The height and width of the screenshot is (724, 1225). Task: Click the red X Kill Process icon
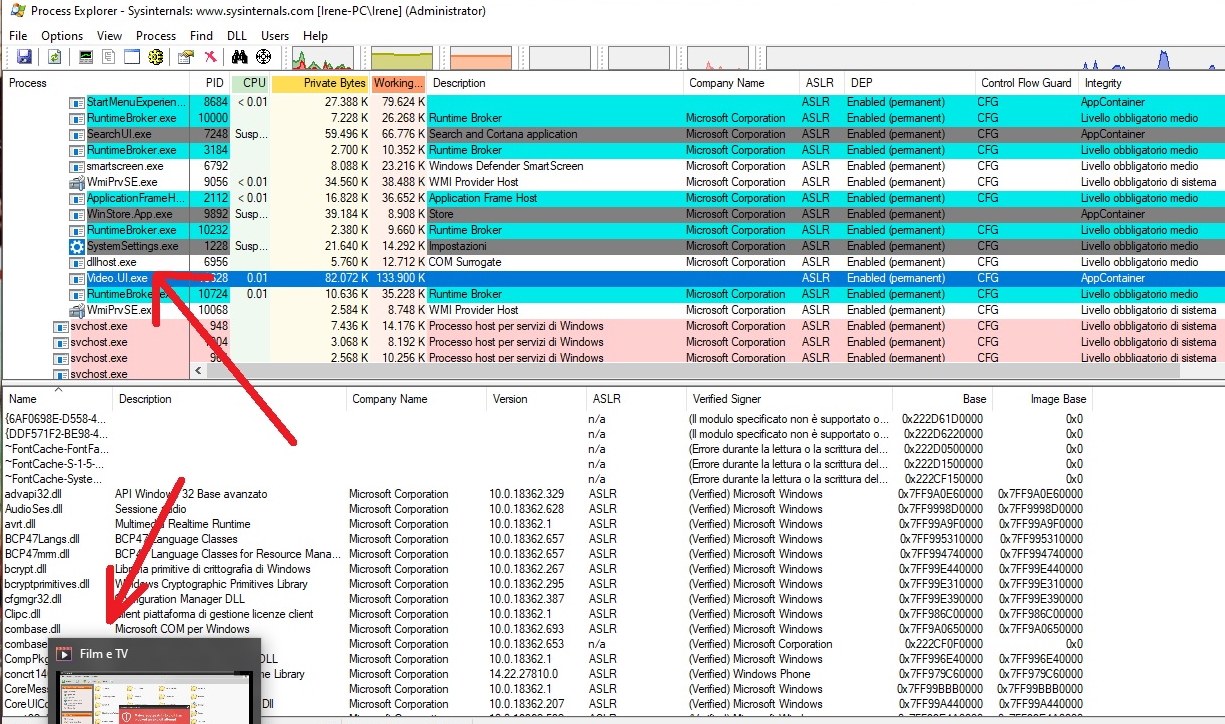(x=210, y=57)
